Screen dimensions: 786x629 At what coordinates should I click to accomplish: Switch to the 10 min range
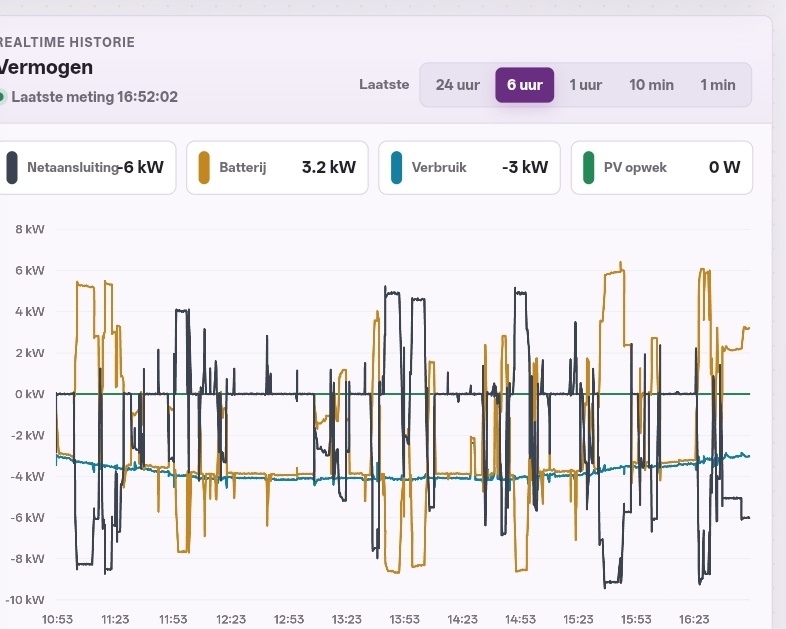point(651,85)
